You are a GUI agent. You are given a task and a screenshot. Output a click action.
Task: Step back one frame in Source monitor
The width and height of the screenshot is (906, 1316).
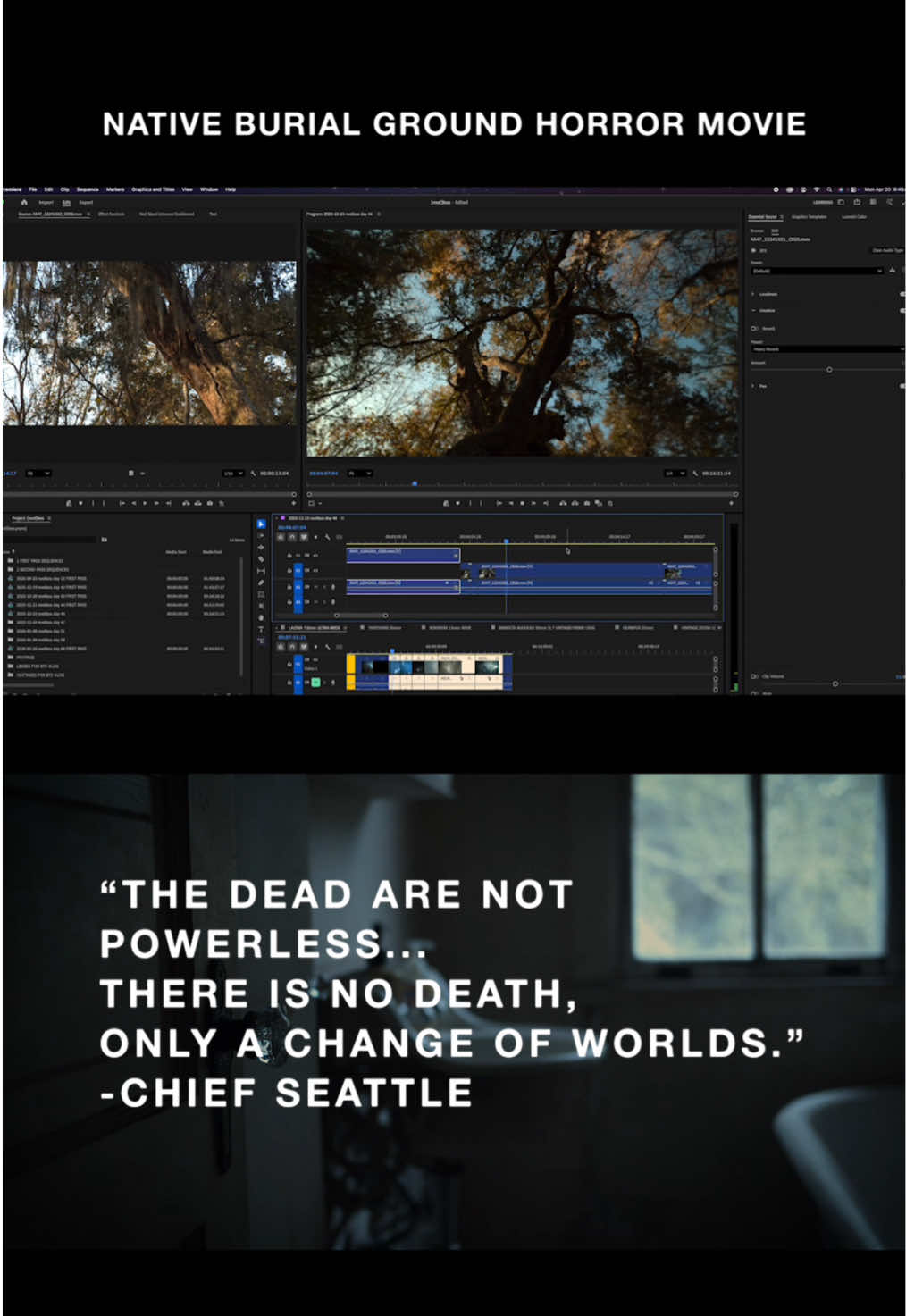pyautogui.click(x=133, y=503)
